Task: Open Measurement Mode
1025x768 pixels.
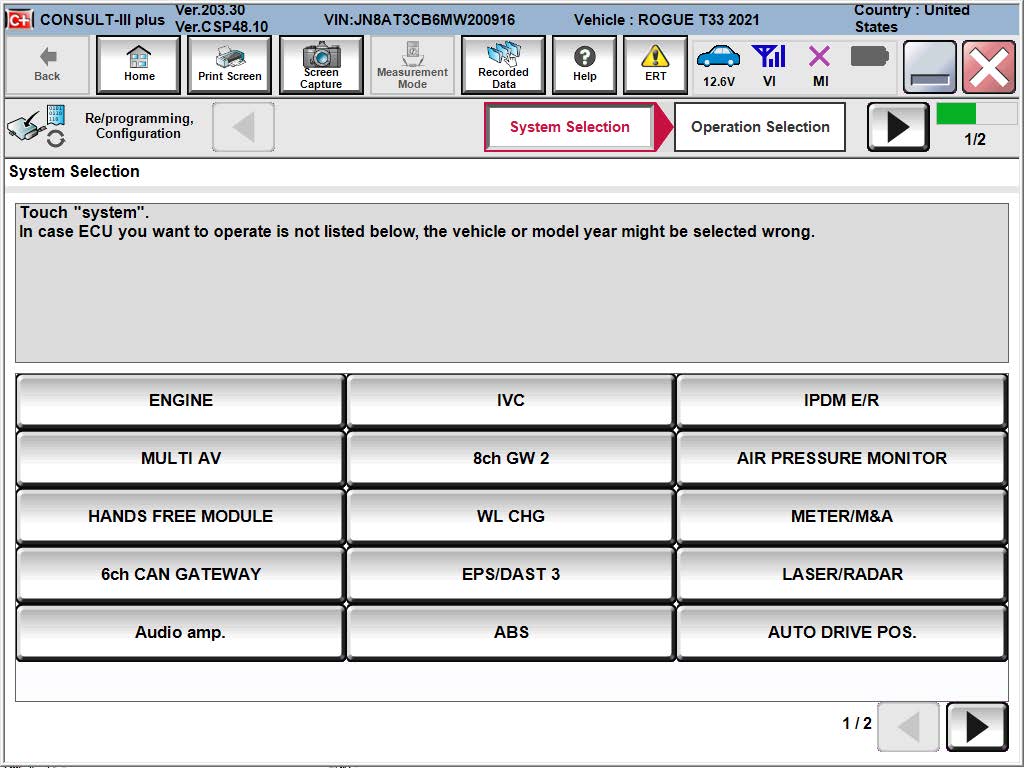Action: (x=412, y=65)
